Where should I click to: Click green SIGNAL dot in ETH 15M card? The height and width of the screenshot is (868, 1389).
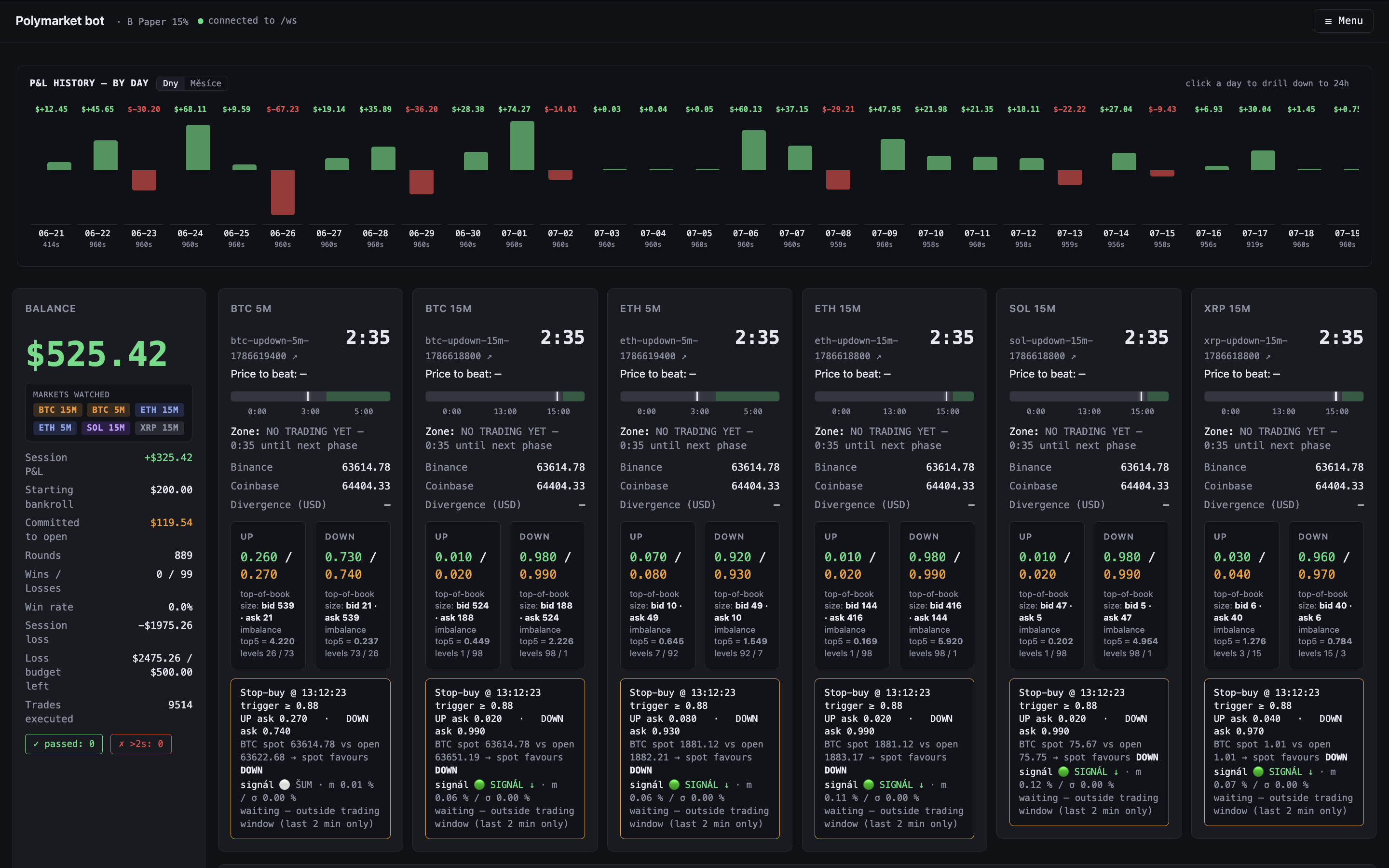pos(869,785)
